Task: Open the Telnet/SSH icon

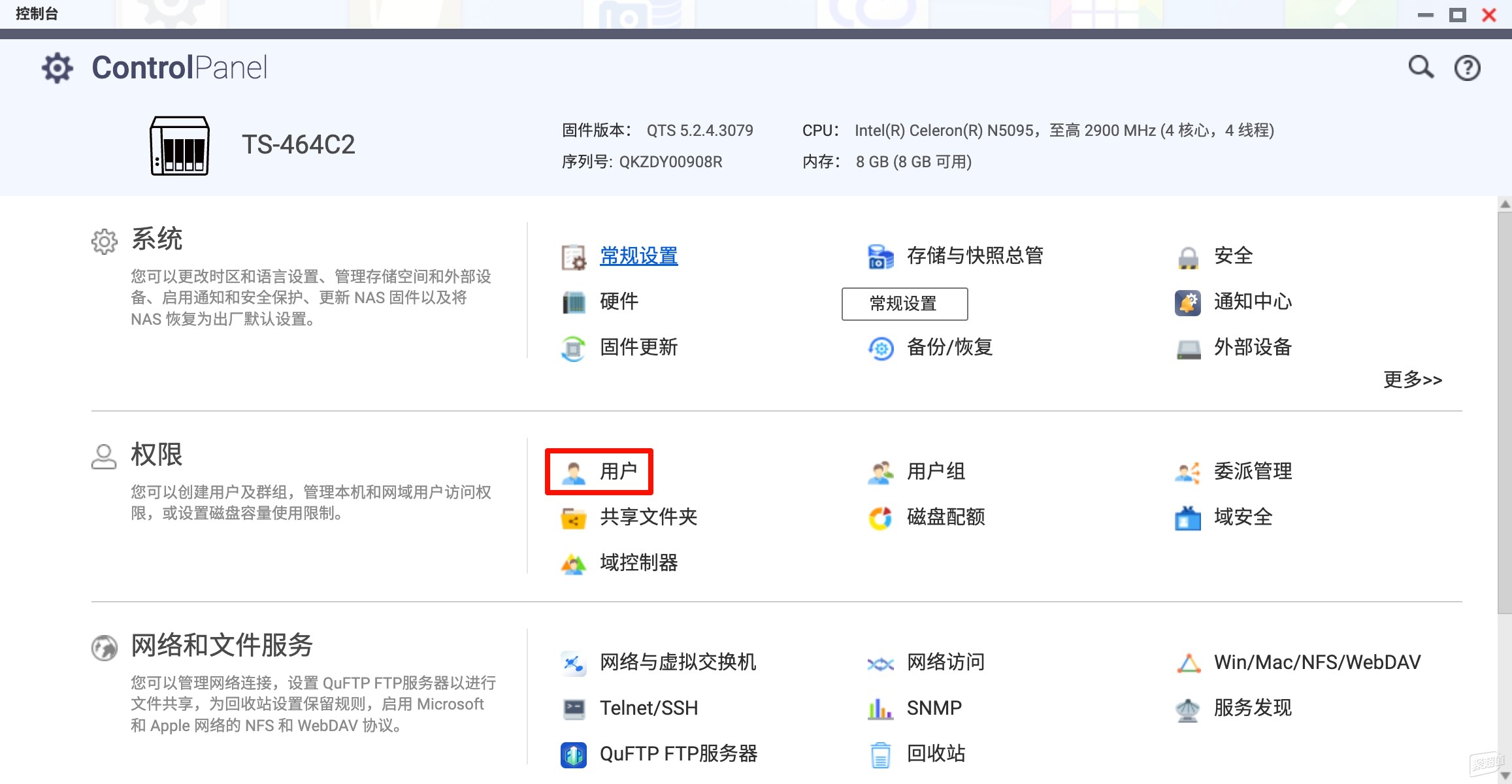Action: [574, 709]
